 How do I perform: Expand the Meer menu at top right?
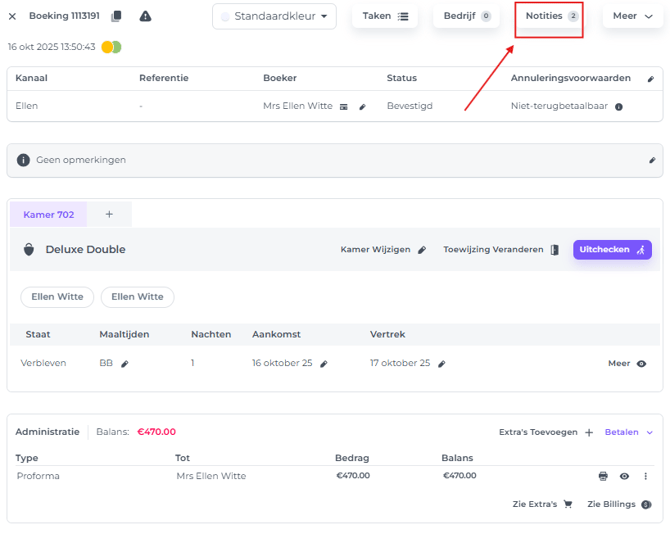632,16
